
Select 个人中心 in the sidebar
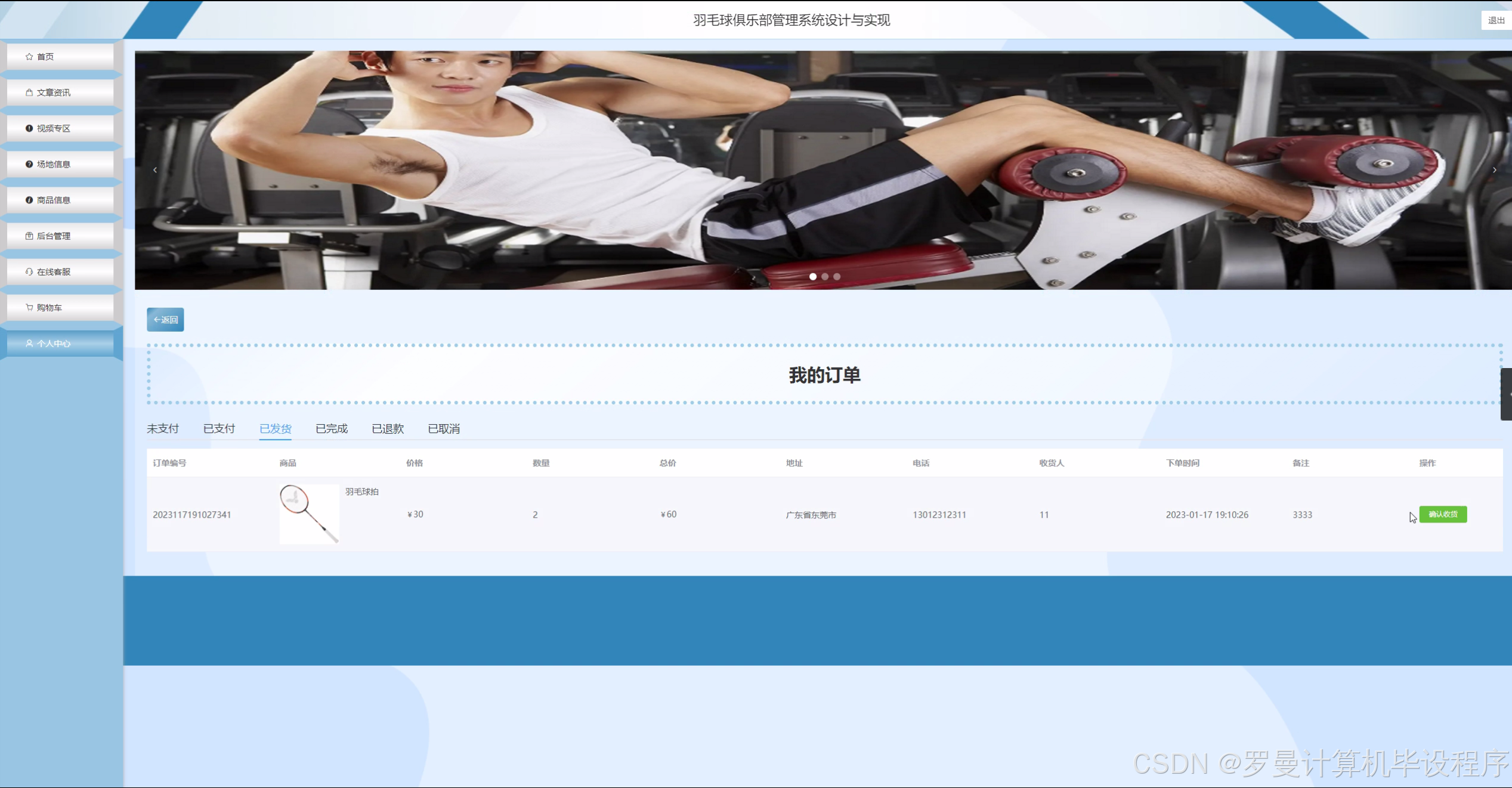pyautogui.click(x=54, y=344)
